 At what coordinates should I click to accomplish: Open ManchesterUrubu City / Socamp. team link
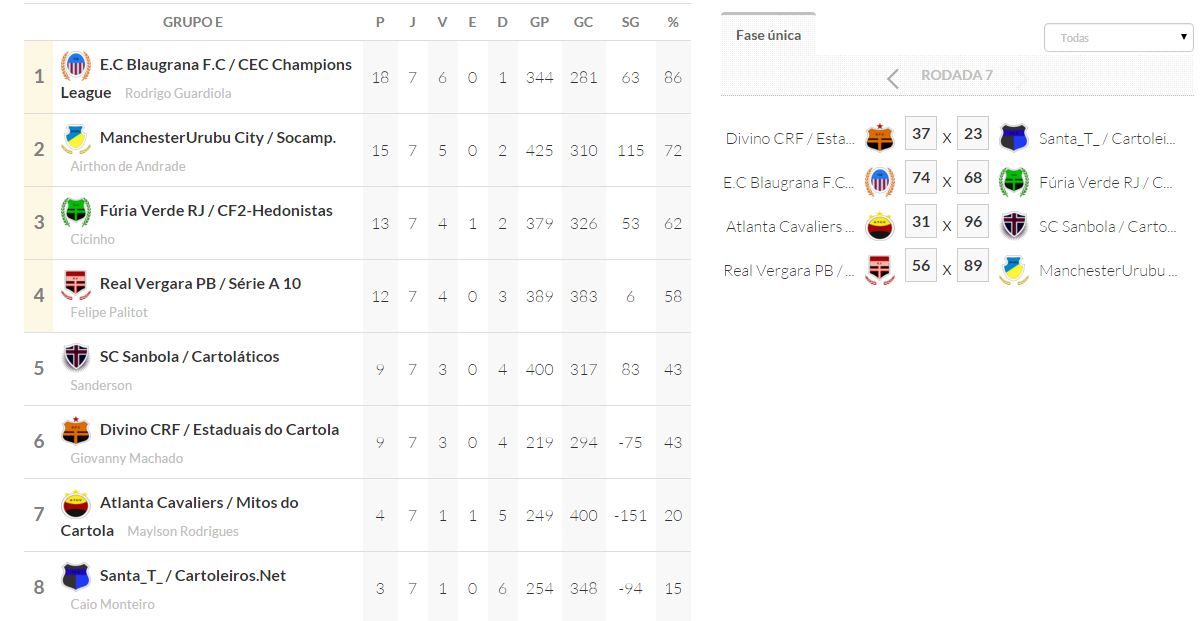click(x=218, y=138)
